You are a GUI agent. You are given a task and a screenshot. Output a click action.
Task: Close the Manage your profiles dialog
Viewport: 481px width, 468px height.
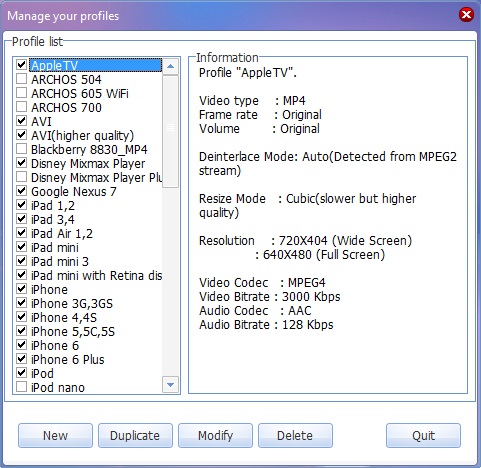coord(466,15)
